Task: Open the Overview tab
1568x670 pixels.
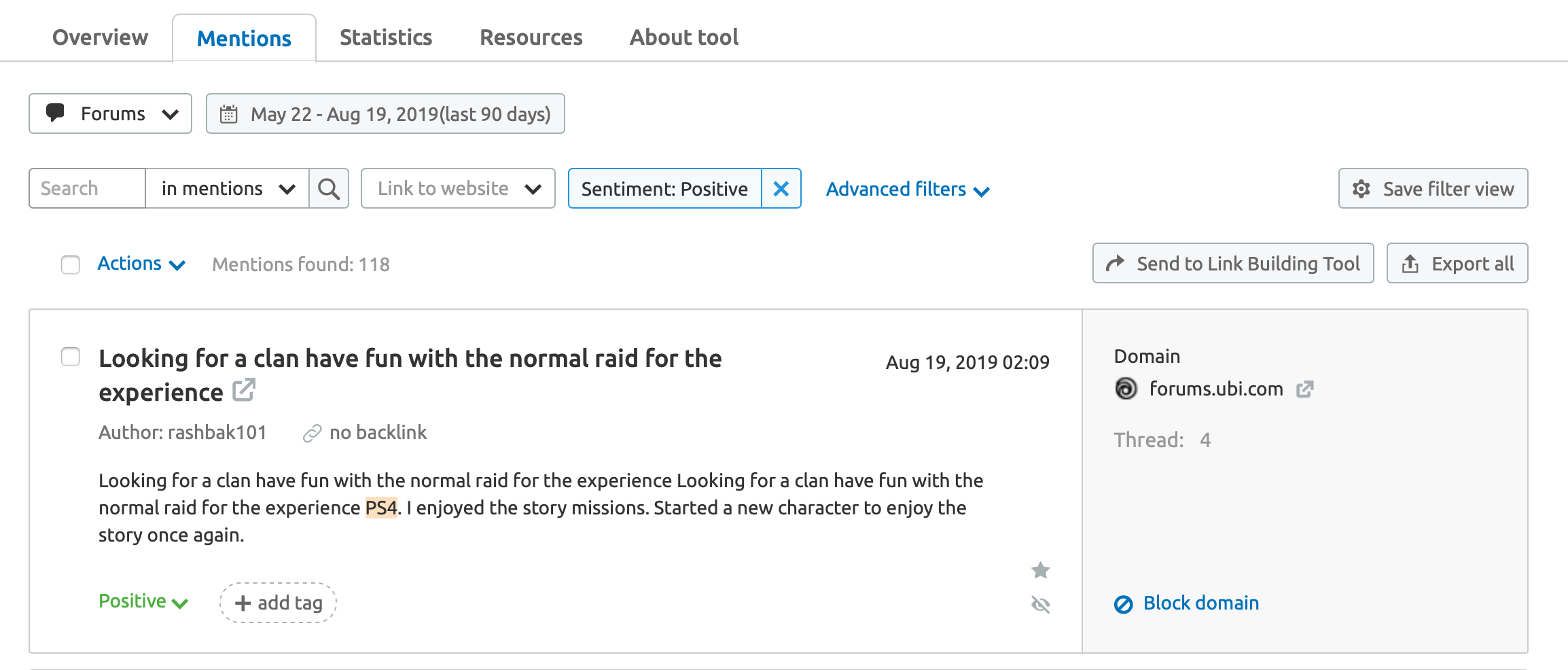Action: pyautogui.click(x=101, y=37)
